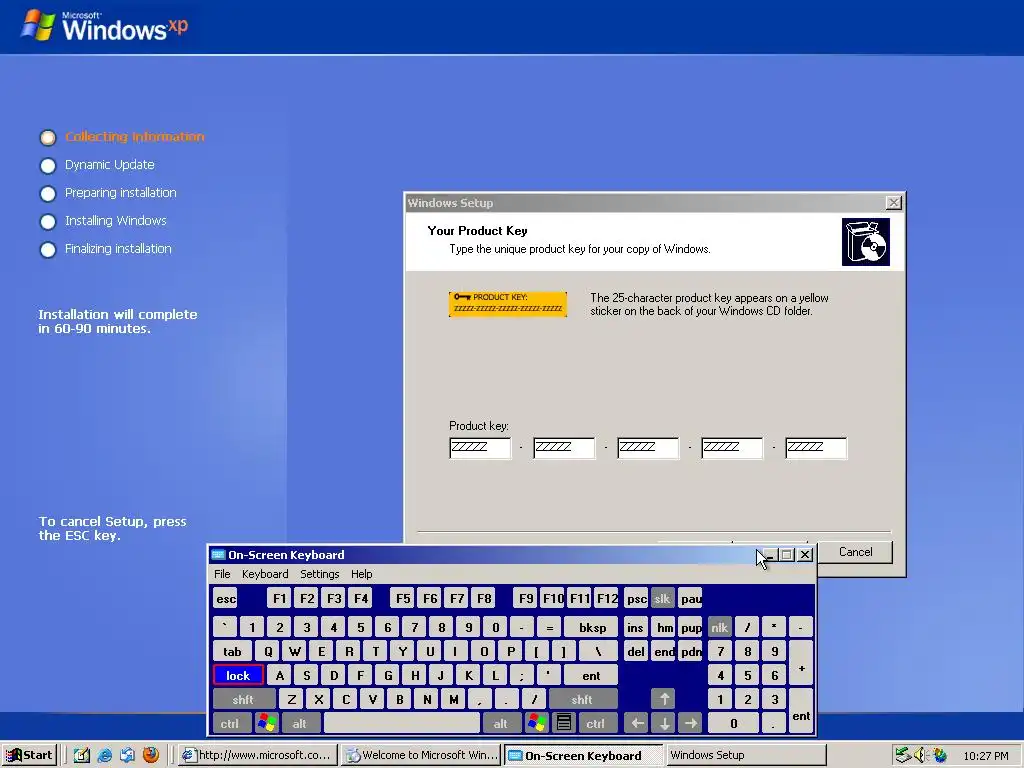Close the Windows Setup dialog
Screen dimensions: 1024x768
click(893, 203)
